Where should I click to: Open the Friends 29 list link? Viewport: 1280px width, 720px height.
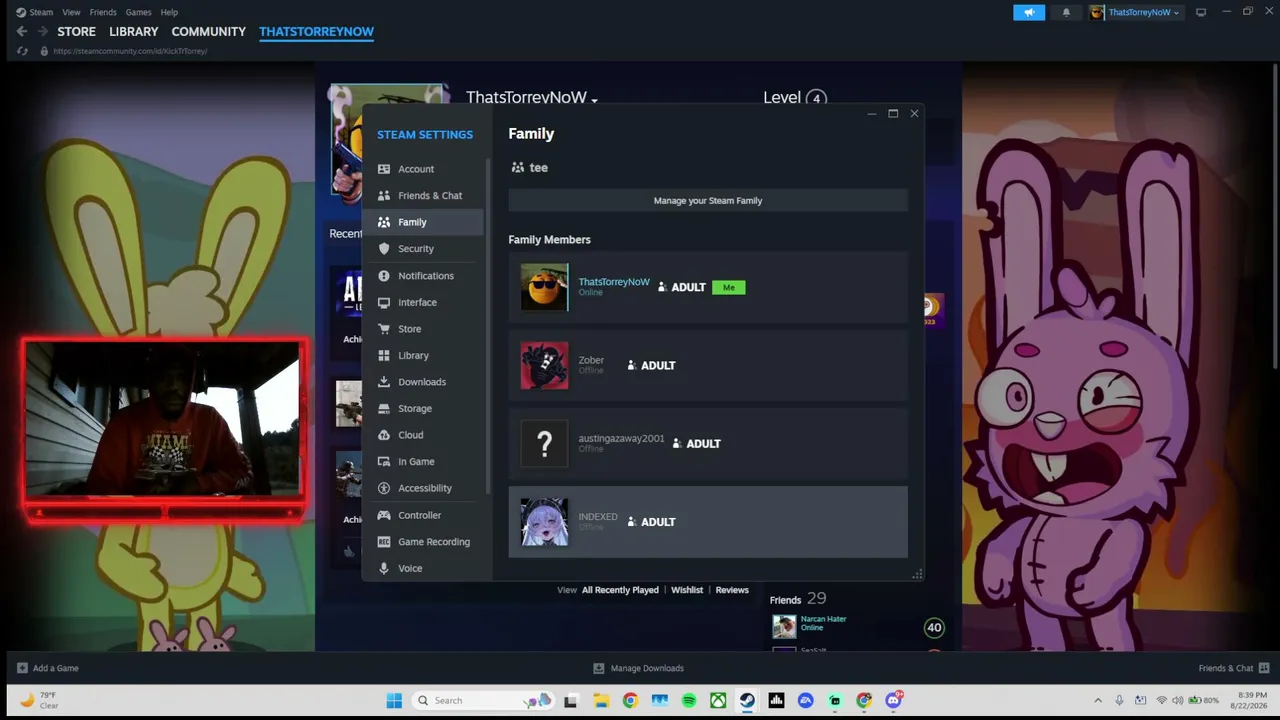[798, 599]
